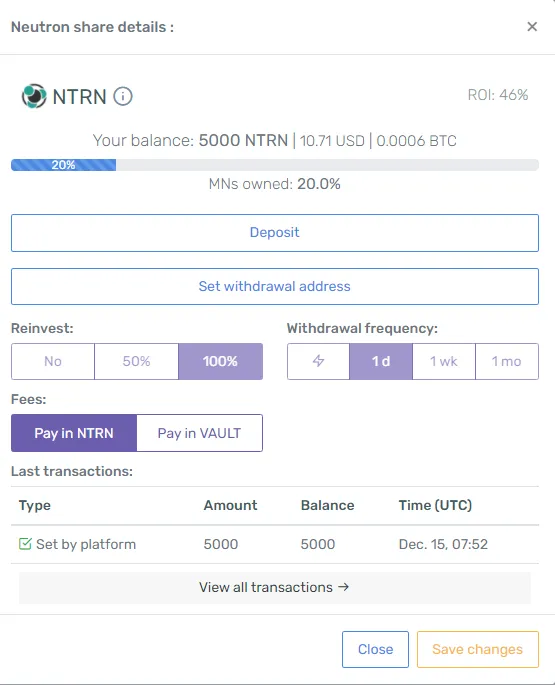This screenshot has height=685, width=555.
Task: Select Pay in VAULT fees option
Action: tap(199, 433)
